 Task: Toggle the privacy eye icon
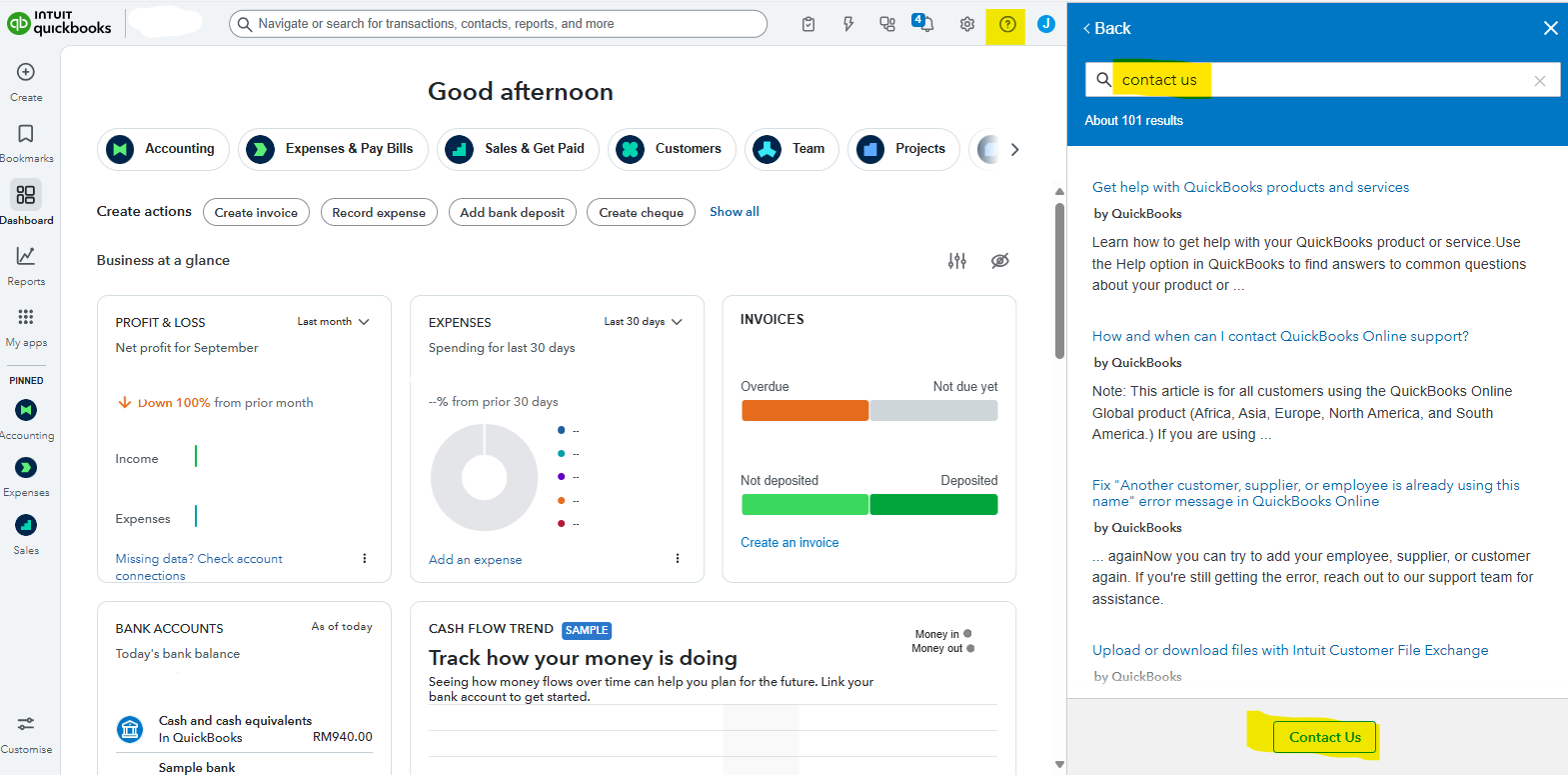(x=999, y=261)
